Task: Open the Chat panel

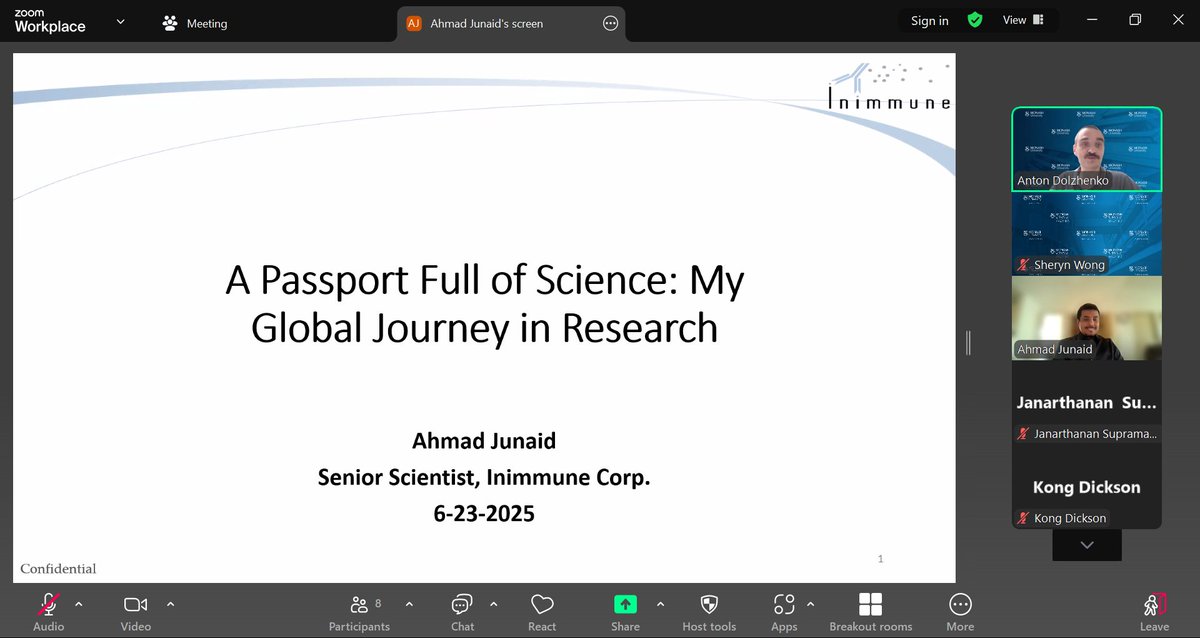Action: point(462,612)
